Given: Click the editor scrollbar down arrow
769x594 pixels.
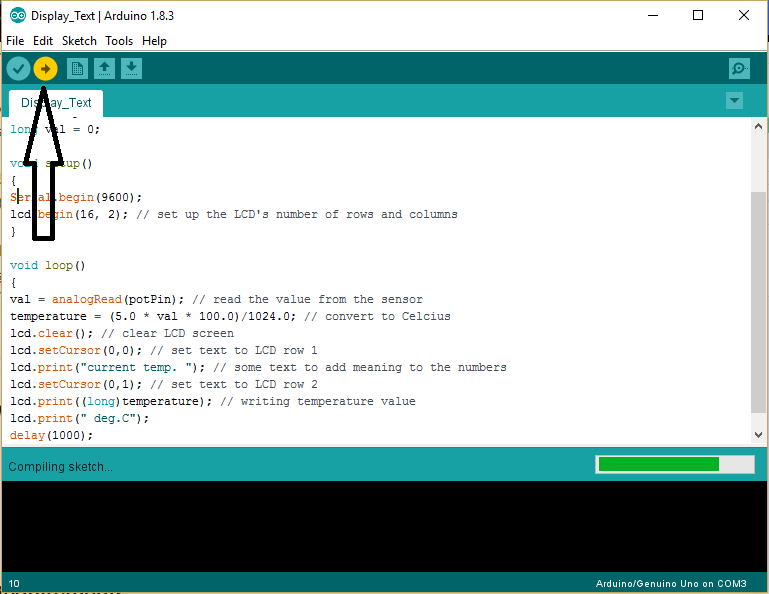Looking at the screenshot, I should point(758,435).
